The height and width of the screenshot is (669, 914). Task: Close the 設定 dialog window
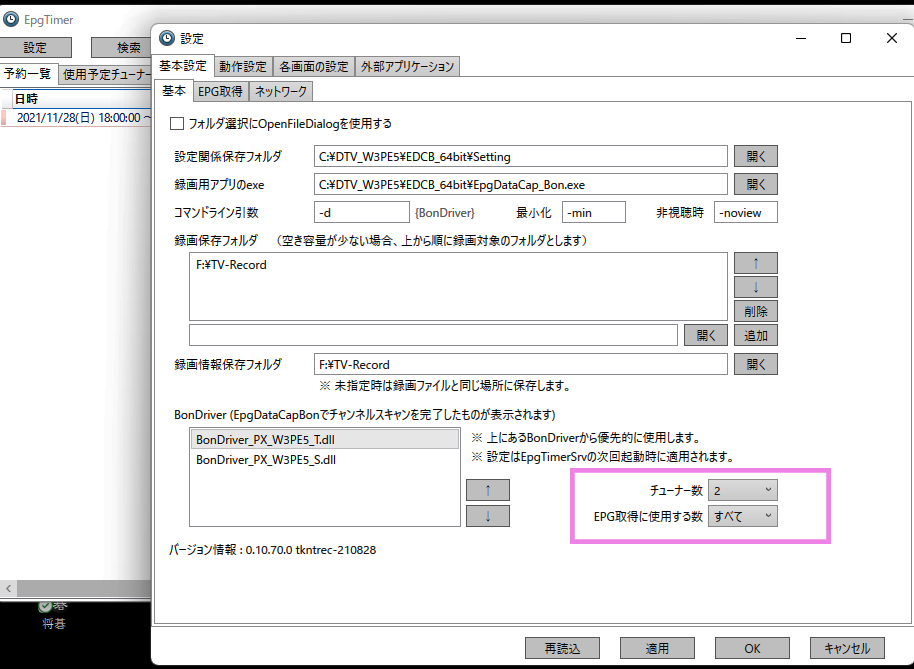pos(891,38)
